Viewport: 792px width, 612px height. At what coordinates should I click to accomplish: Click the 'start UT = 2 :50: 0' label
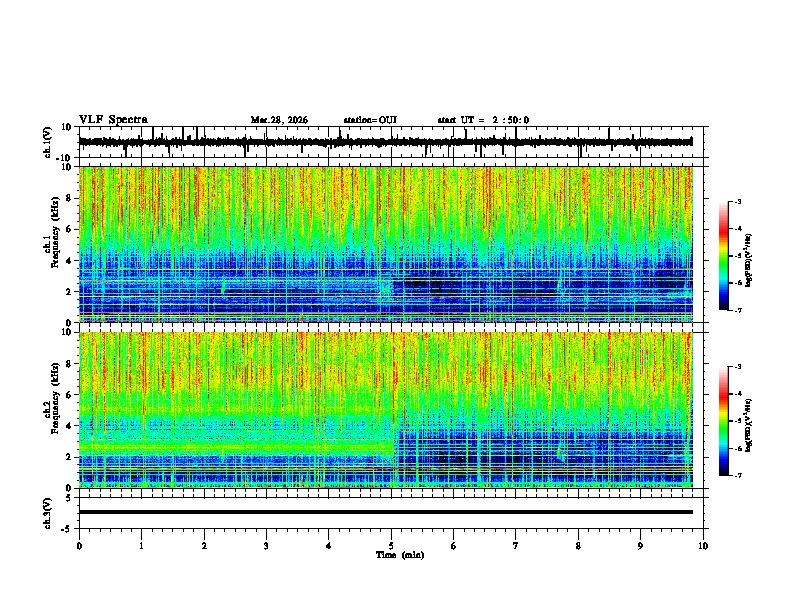pyautogui.click(x=483, y=120)
